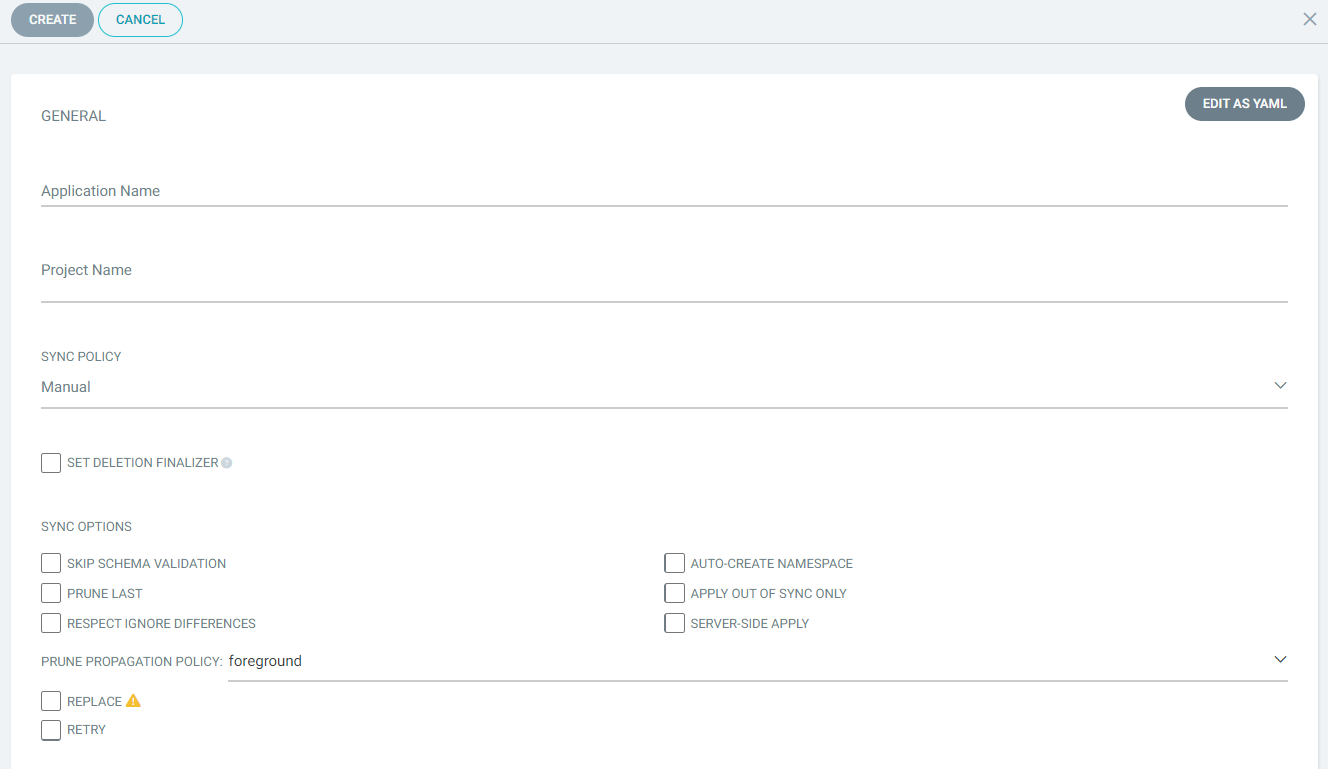Viewport: 1328px width, 769px height.
Task: Focus the Application Name field
Action: [664, 191]
